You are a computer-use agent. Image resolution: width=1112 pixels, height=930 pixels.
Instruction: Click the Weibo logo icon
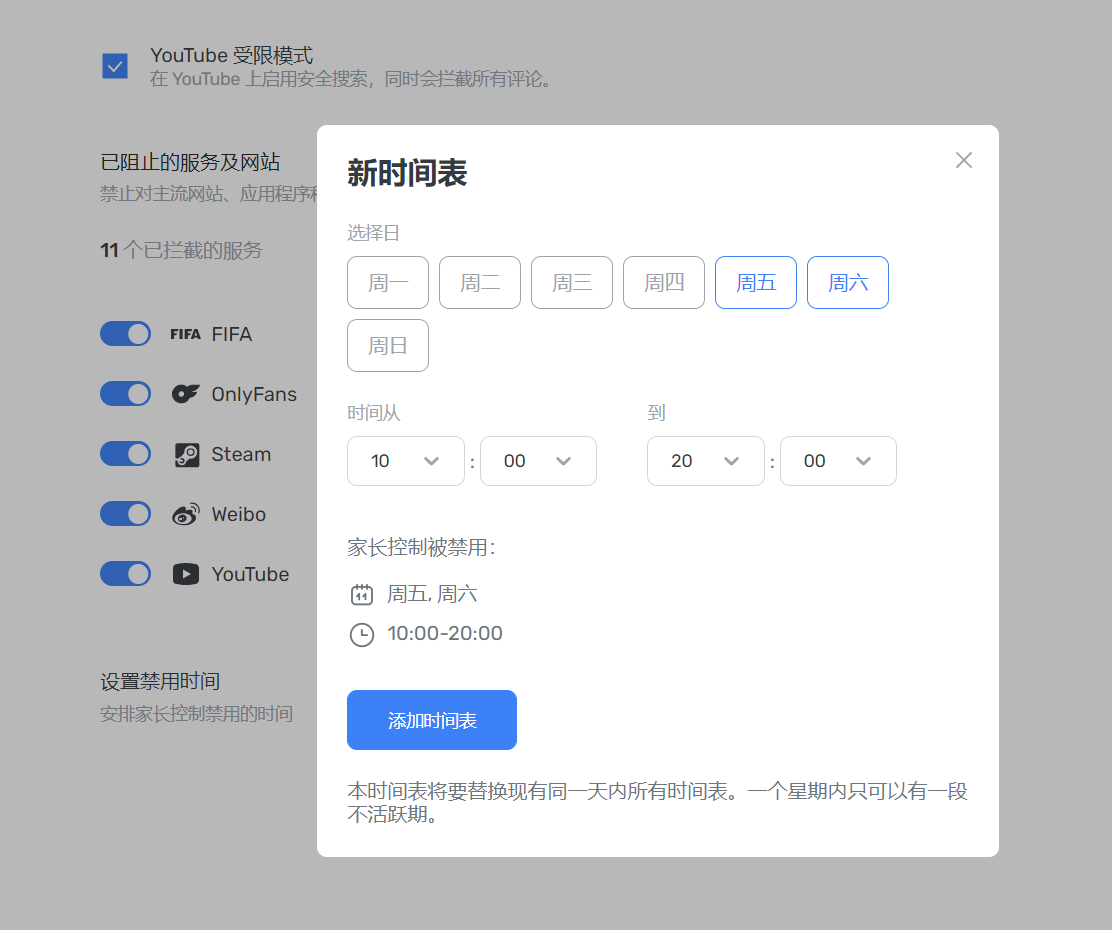click(x=186, y=514)
